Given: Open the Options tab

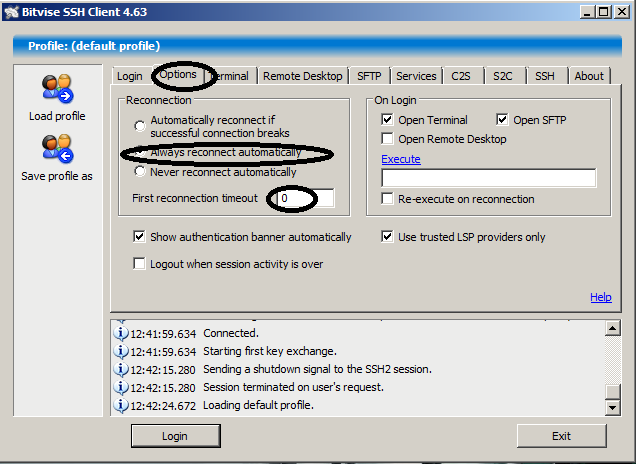Looking at the screenshot, I should point(178,74).
